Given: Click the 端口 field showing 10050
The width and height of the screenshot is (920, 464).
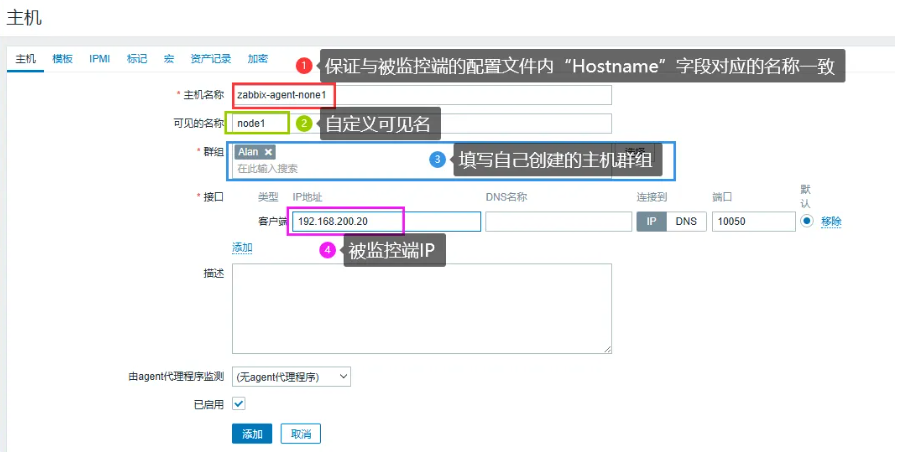Looking at the screenshot, I should [751, 222].
